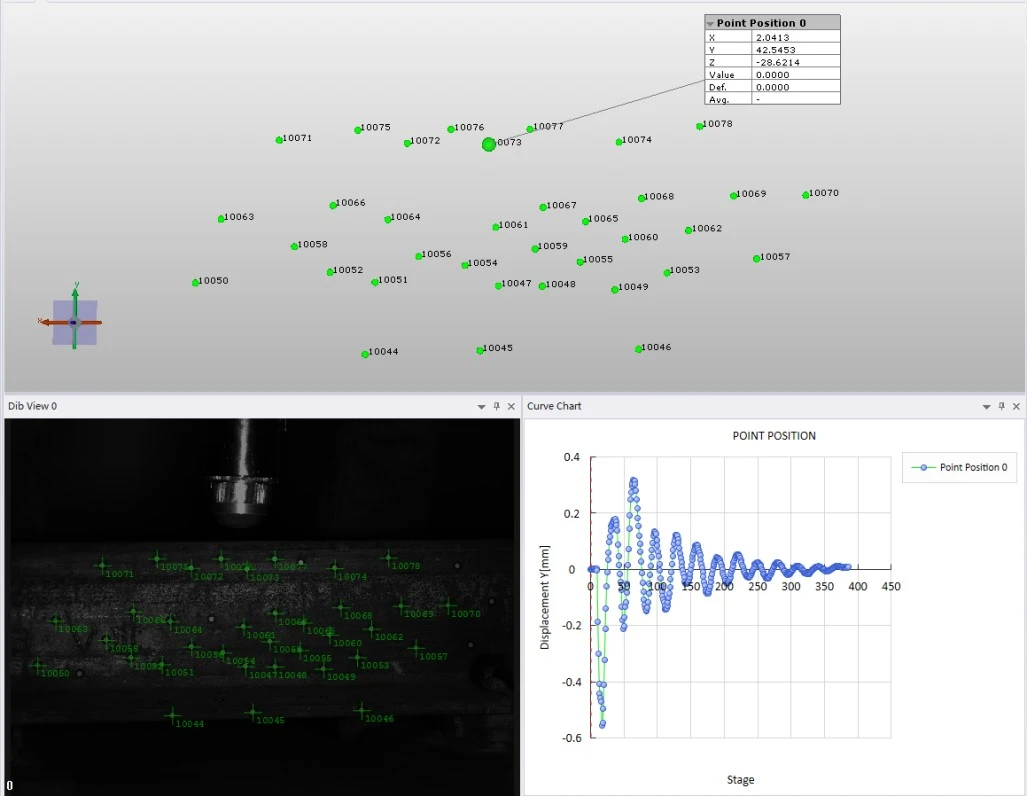Click the Stage axis label
This screenshot has height=796, width=1027.
point(740,780)
